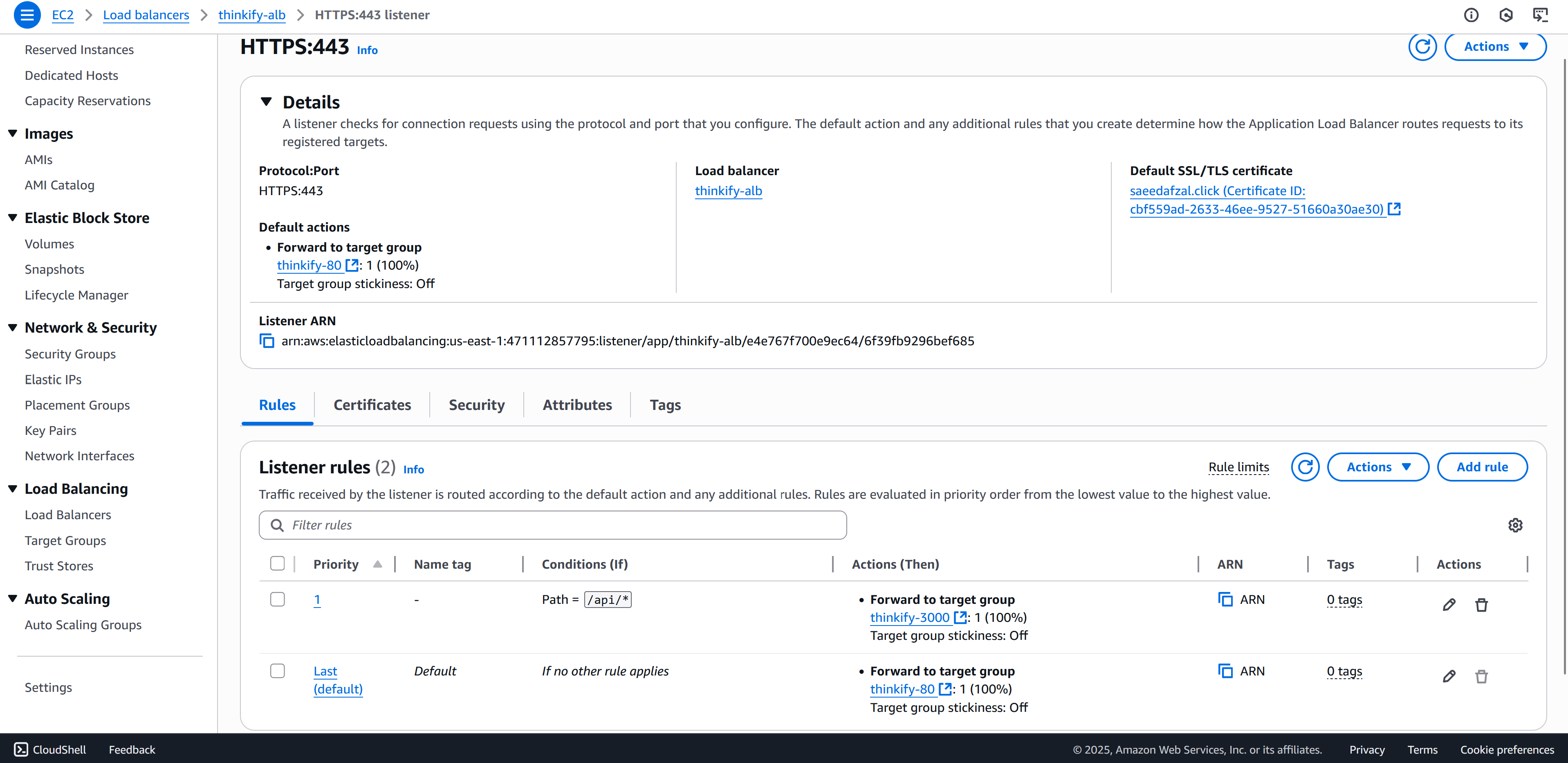Open the hamburger navigation menu icon

27,15
